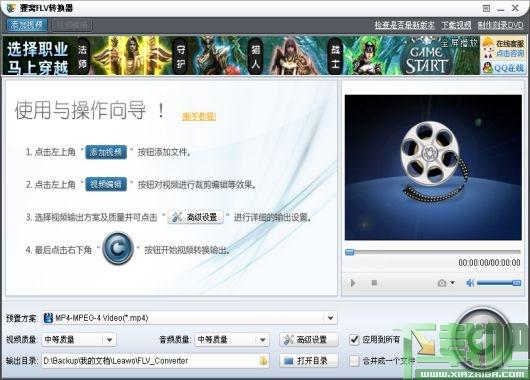This screenshot has height=380, width=530.
Task: Enable the 合并成一个文件 checkbox
Action: click(x=354, y=361)
